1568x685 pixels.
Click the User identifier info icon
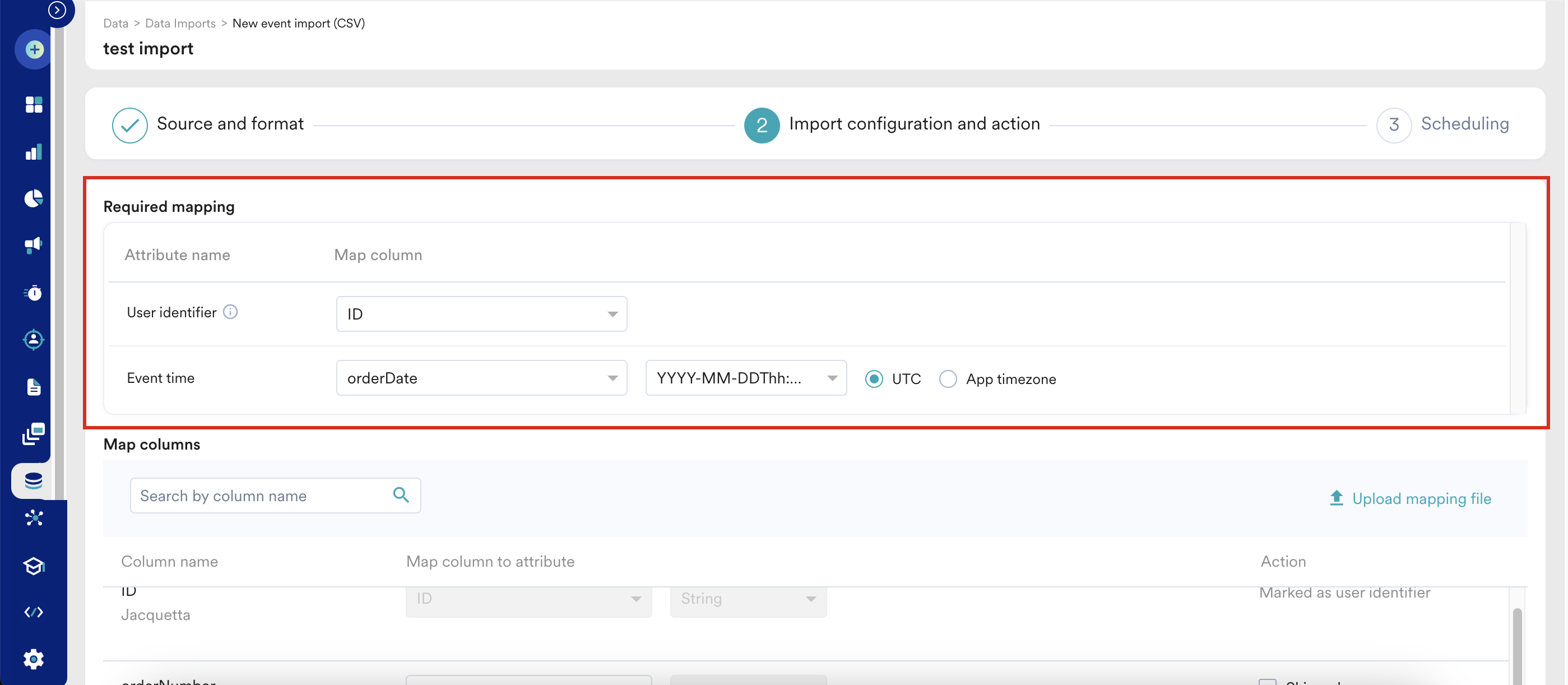coord(230,312)
